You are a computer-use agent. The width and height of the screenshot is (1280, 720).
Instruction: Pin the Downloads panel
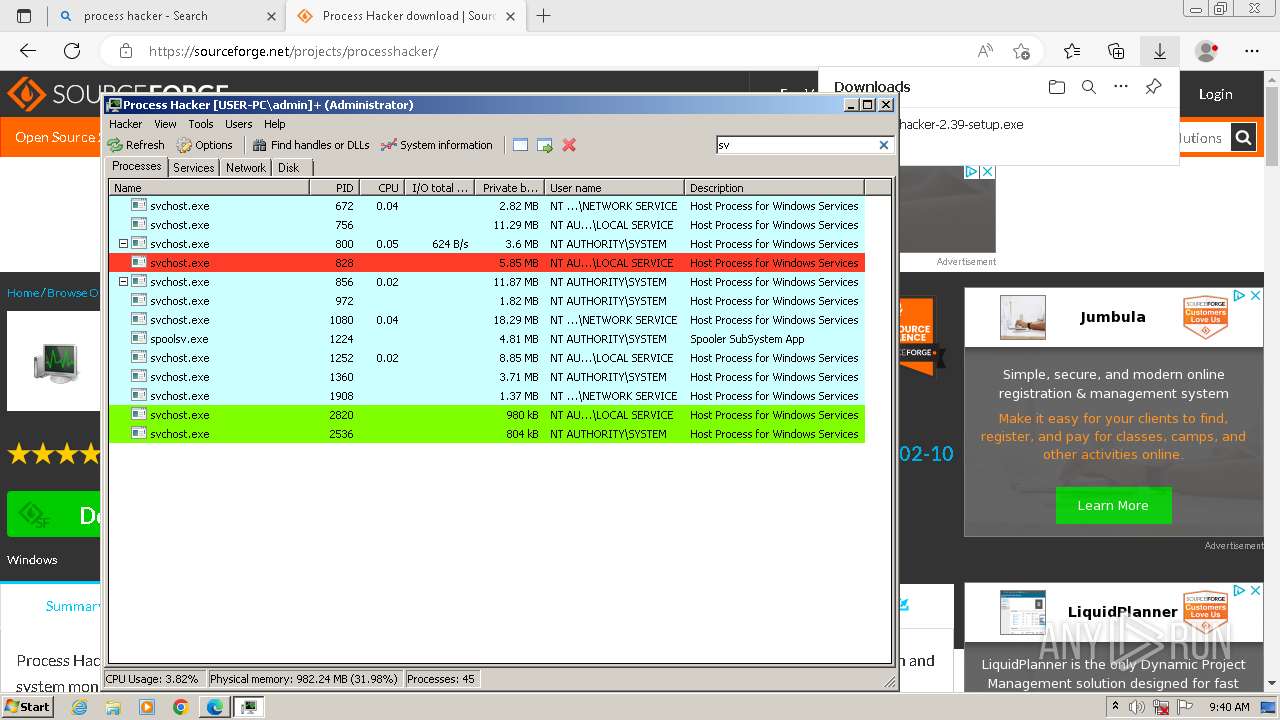pyautogui.click(x=1153, y=87)
